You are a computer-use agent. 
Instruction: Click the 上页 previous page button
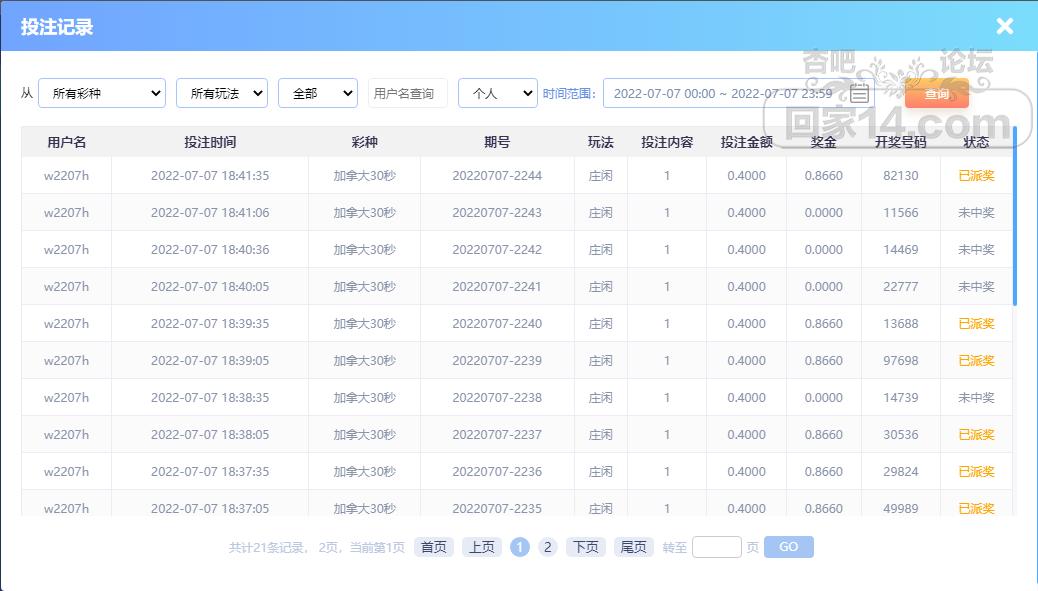tap(482, 547)
